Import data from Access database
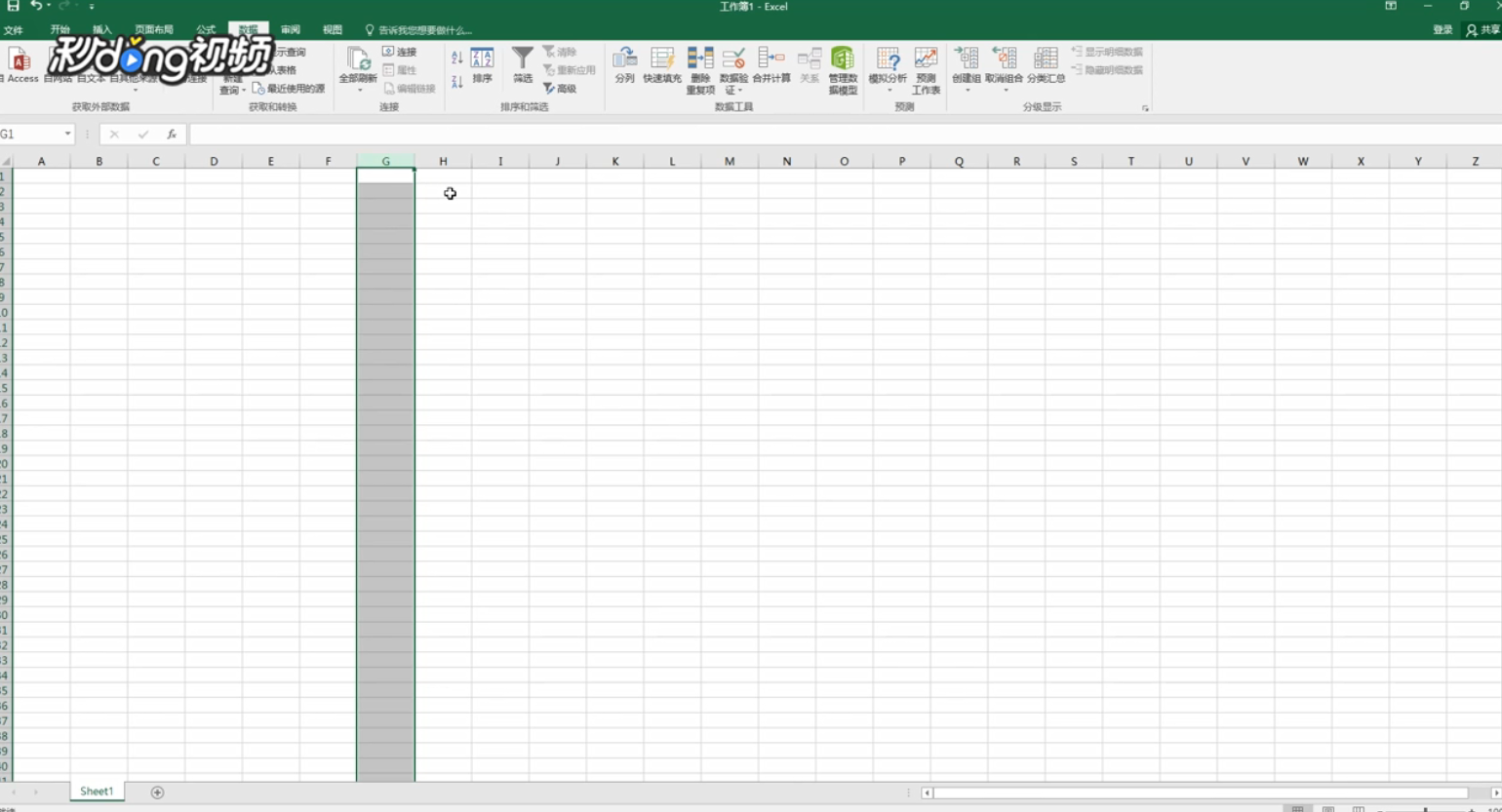Viewport: 1502px width, 812px height. click(x=20, y=64)
